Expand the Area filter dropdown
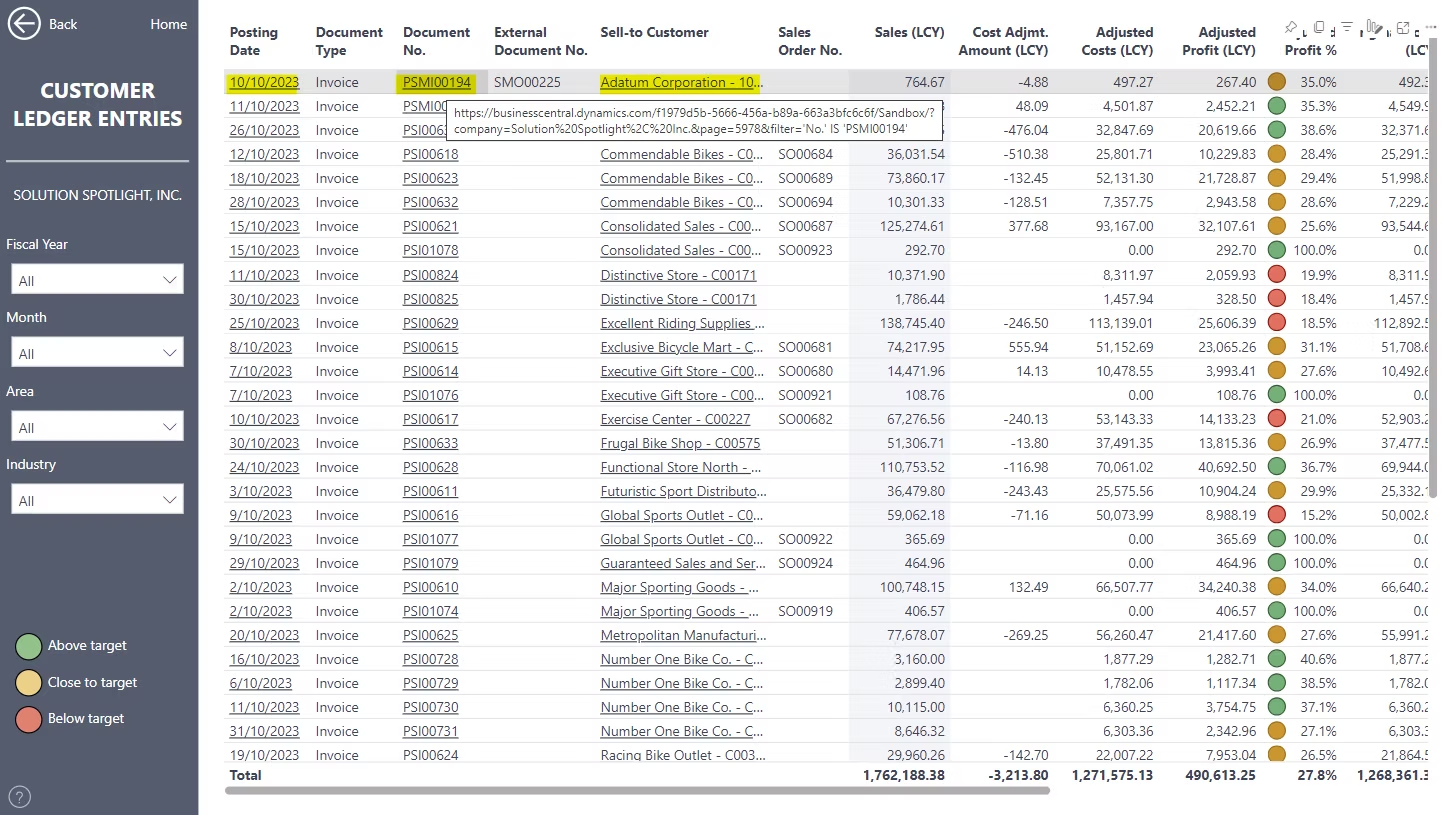1454x815 pixels. point(97,427)
